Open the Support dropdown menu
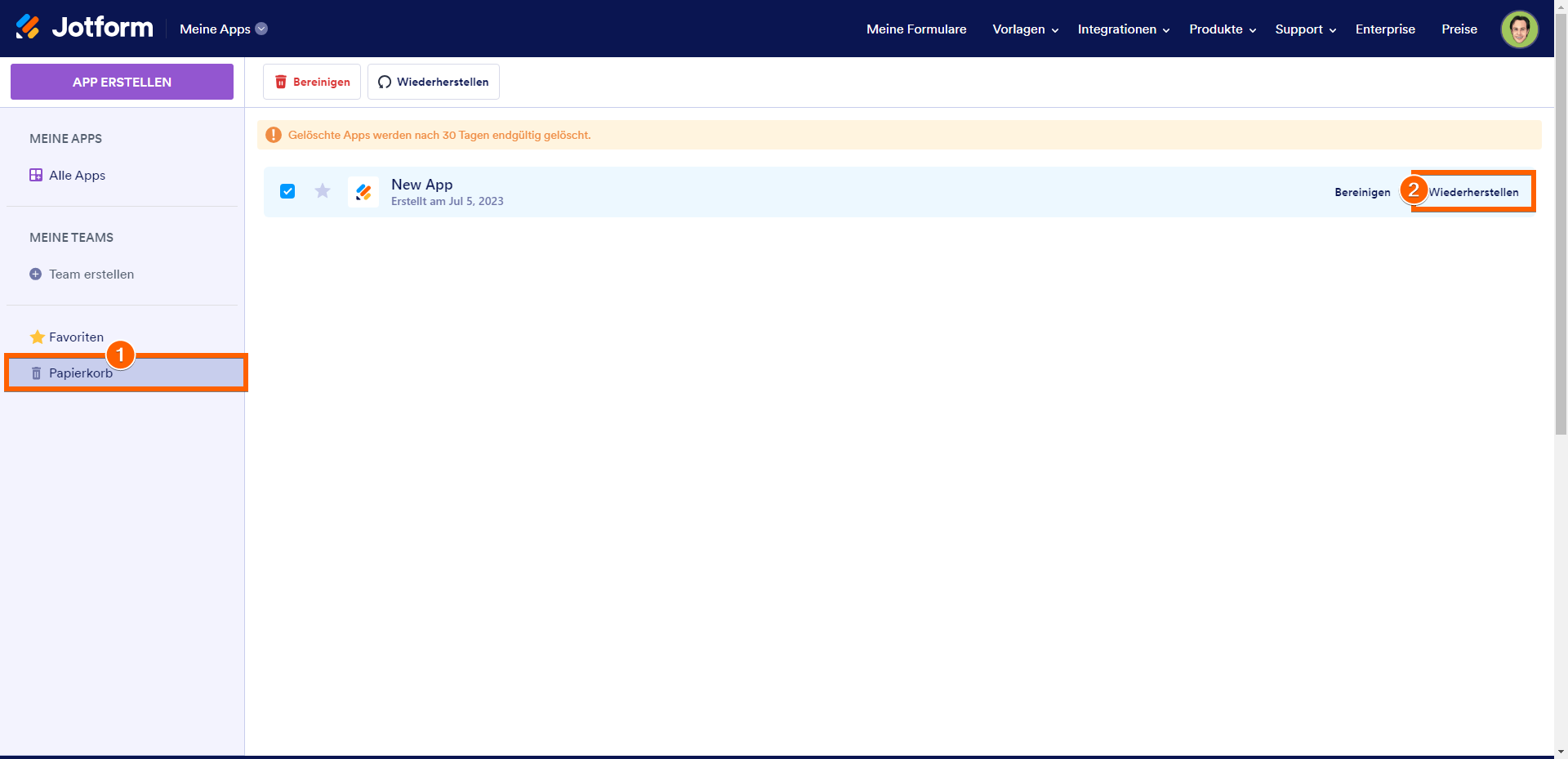 click(1306, 29)
